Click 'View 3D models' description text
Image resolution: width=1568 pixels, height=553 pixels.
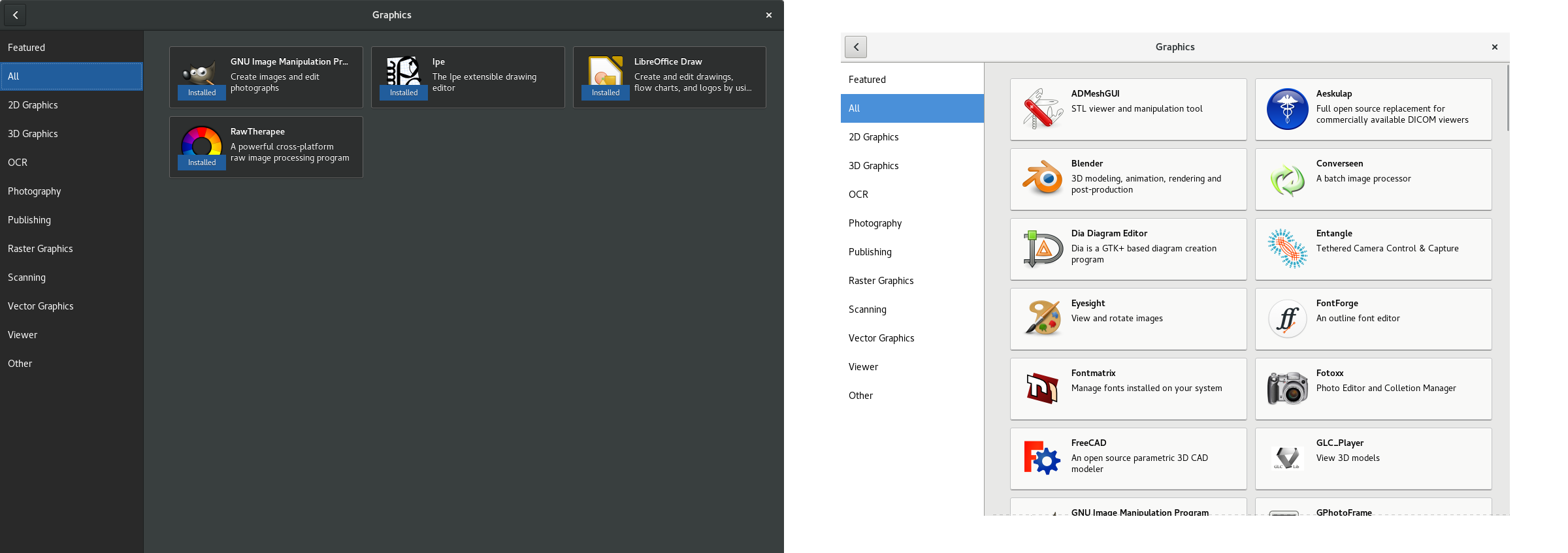(1348, 458)
